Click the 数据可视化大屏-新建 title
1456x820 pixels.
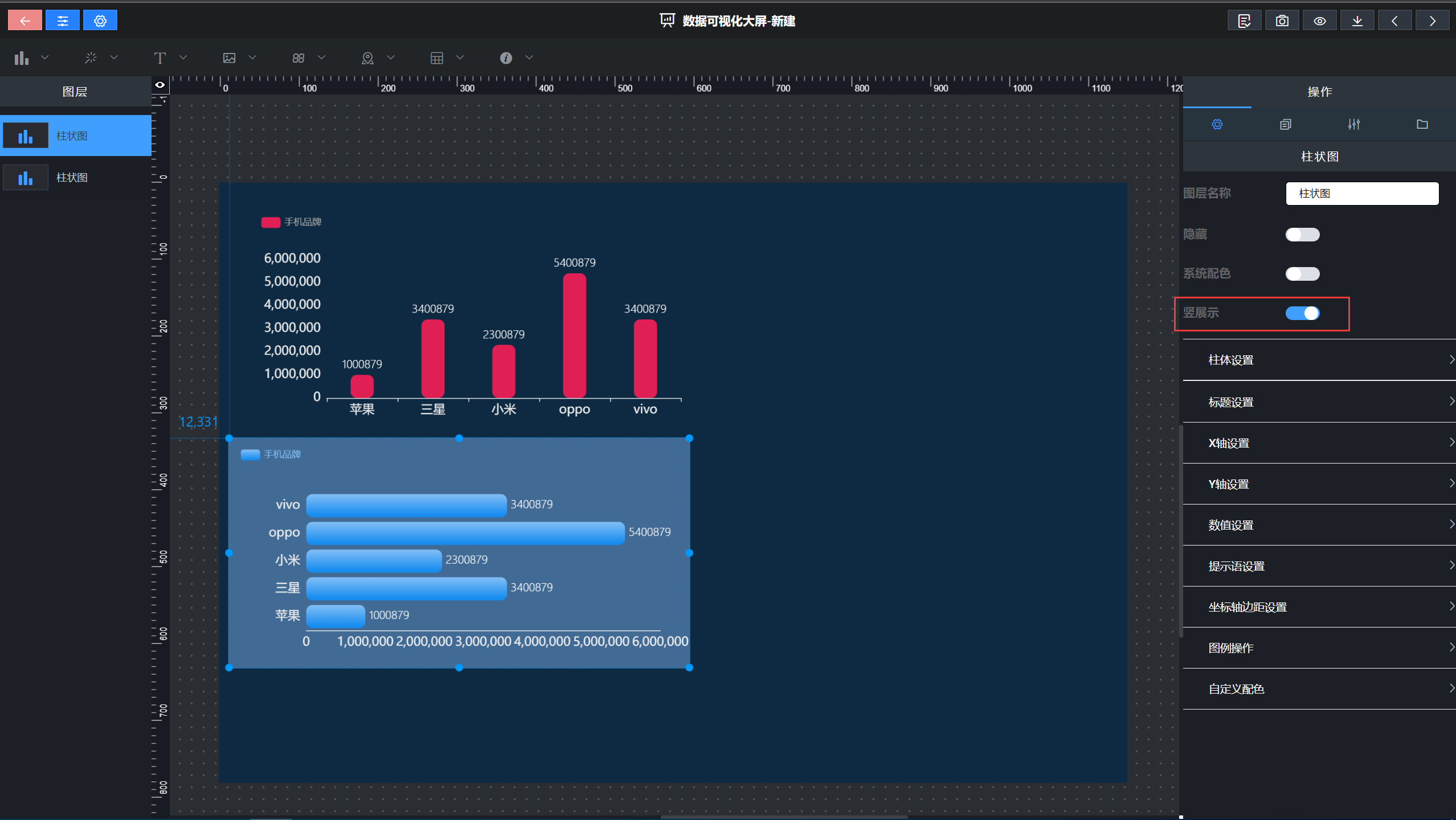click(x=739, y=21)
